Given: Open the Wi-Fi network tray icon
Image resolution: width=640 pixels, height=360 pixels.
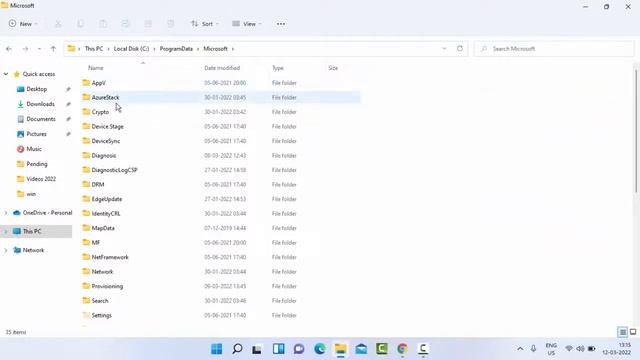Looking at the screenshot, I should tap(569, 349).
